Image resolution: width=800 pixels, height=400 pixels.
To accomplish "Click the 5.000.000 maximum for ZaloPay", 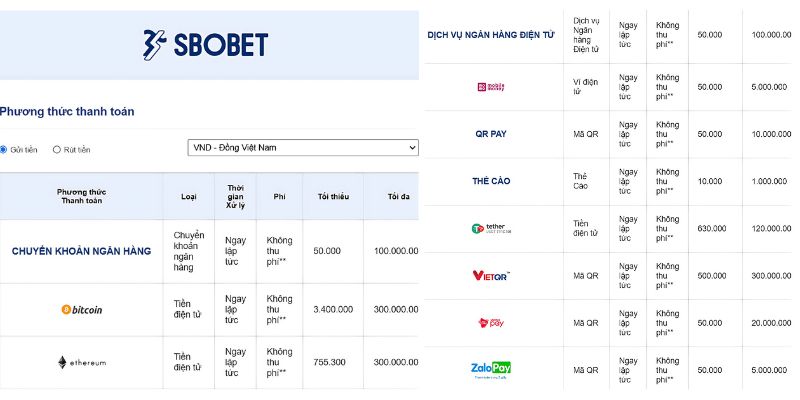I will click(769, 370).
